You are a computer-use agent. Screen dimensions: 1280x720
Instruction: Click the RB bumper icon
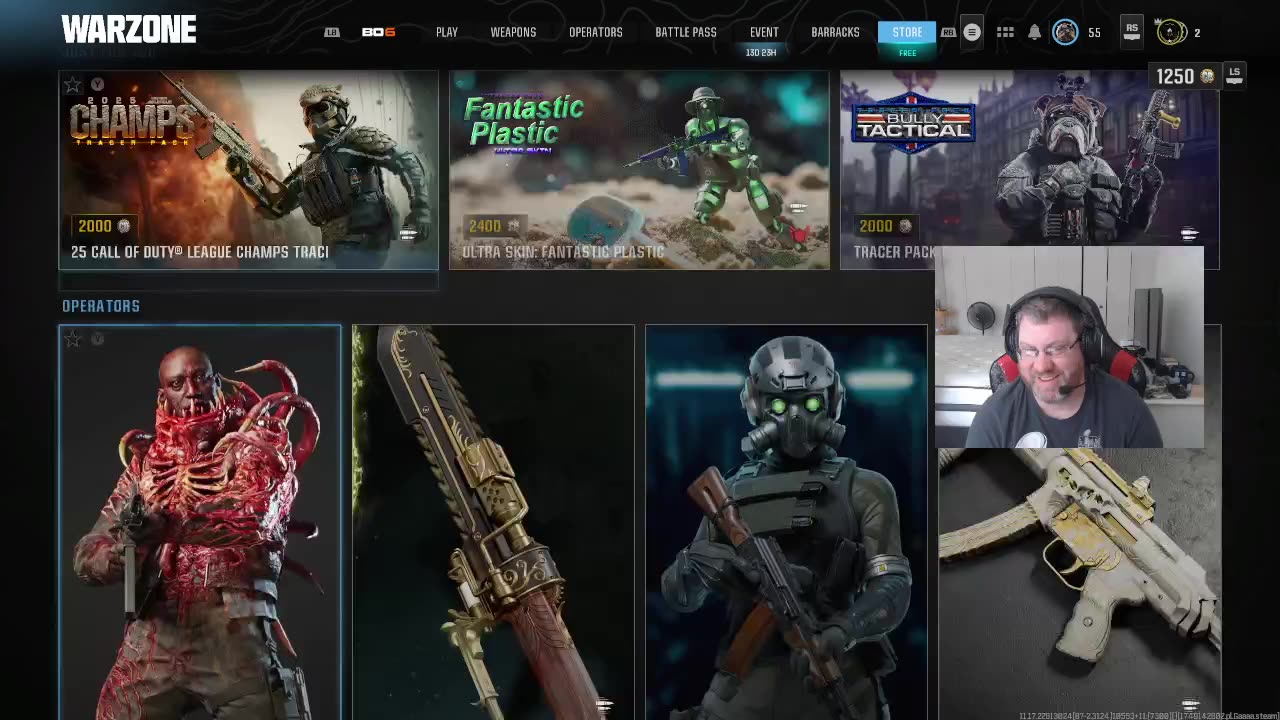(x=948, y=32)
